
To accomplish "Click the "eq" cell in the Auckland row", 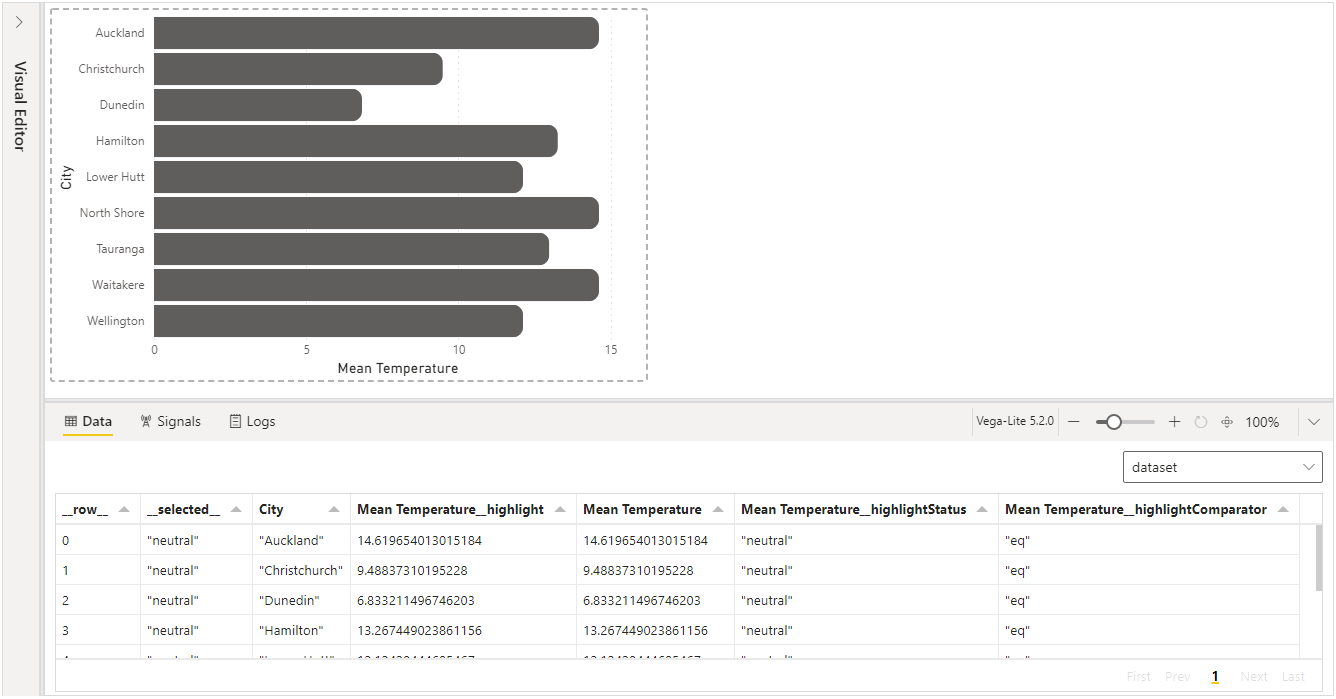I will (x=1148, y=541).
